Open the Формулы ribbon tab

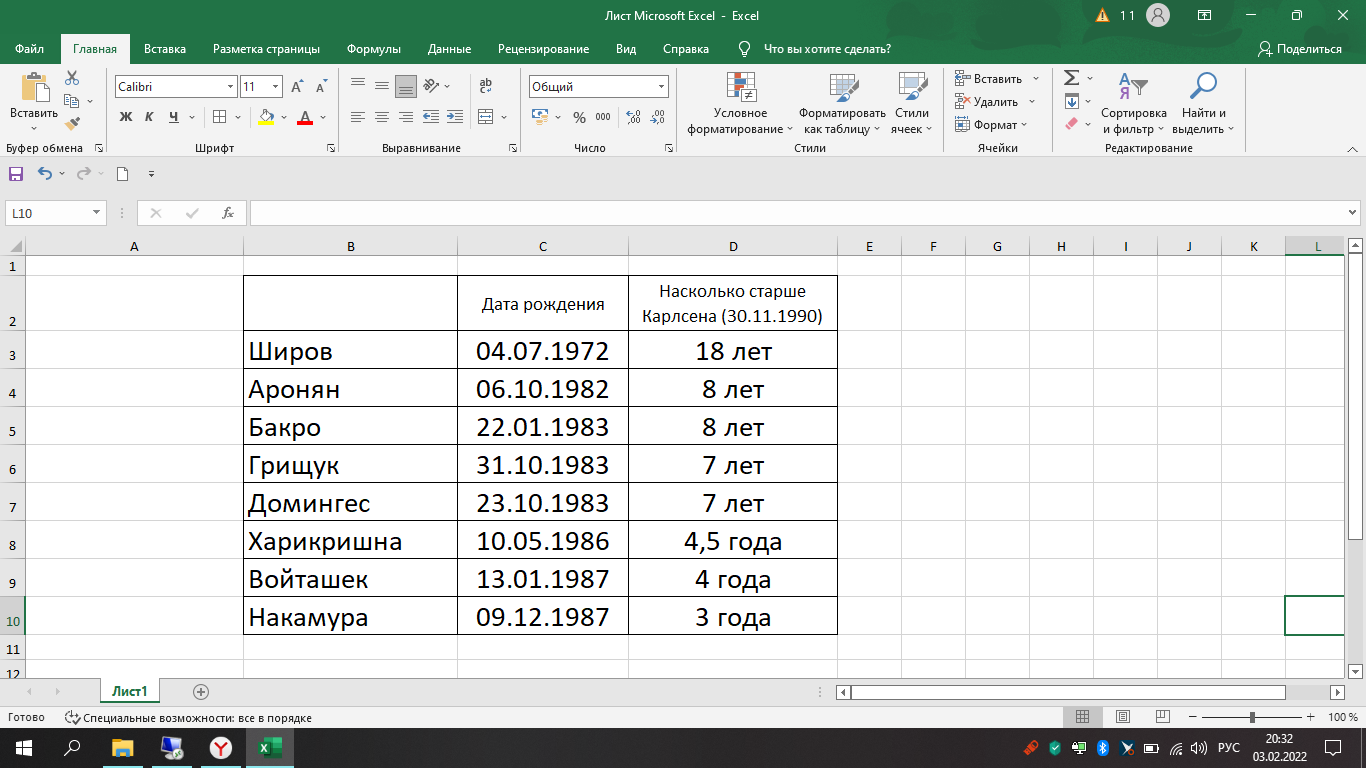point(373,49)
